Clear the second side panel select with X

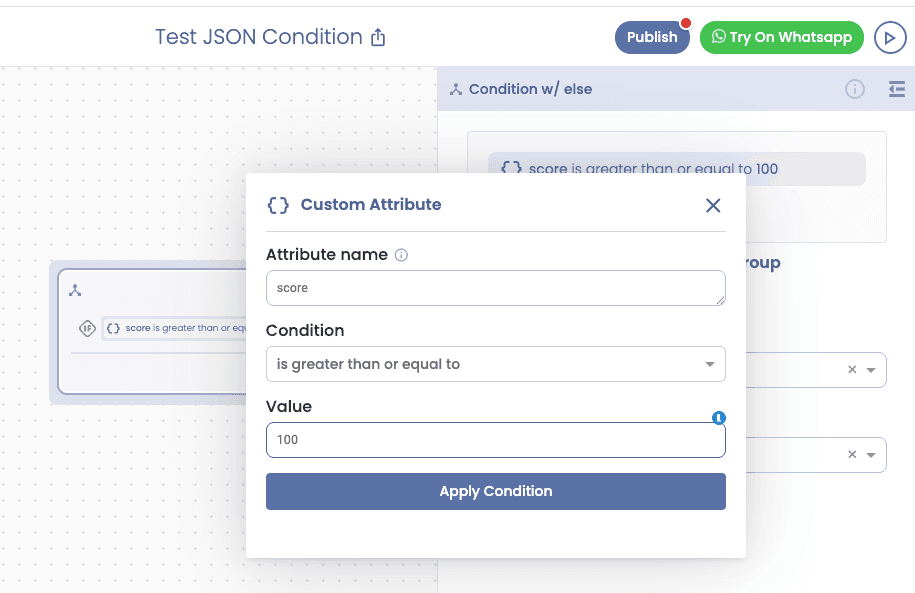pos(852,454)
